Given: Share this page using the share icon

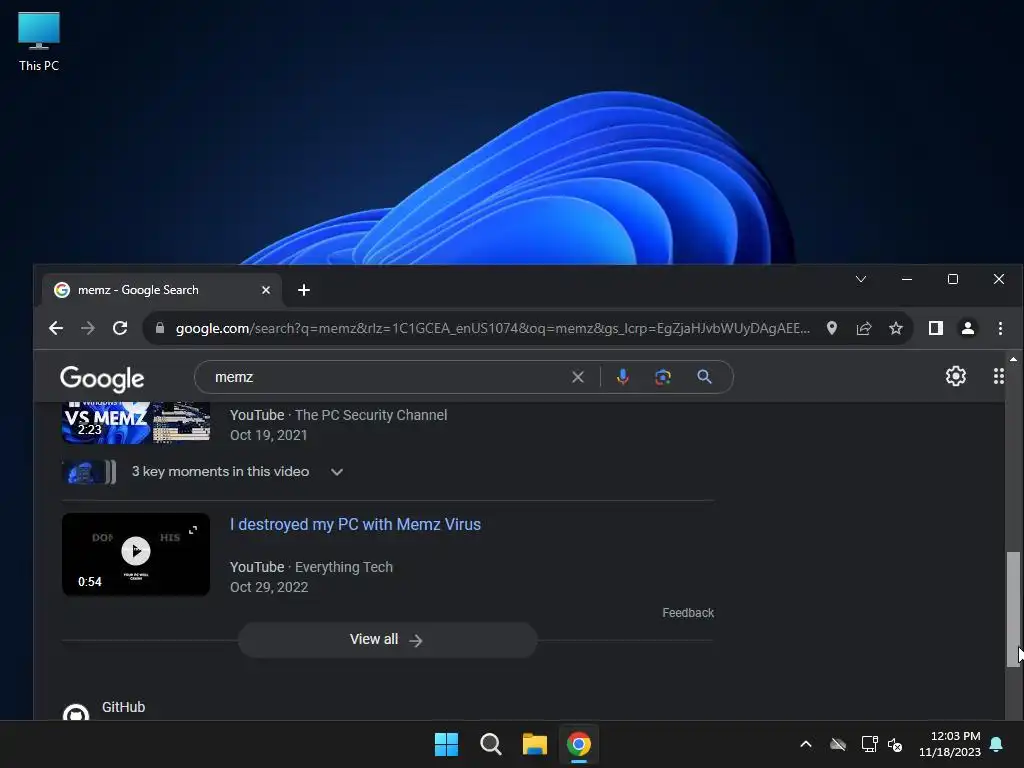Looking at the screenshot, I should [864, 328].
